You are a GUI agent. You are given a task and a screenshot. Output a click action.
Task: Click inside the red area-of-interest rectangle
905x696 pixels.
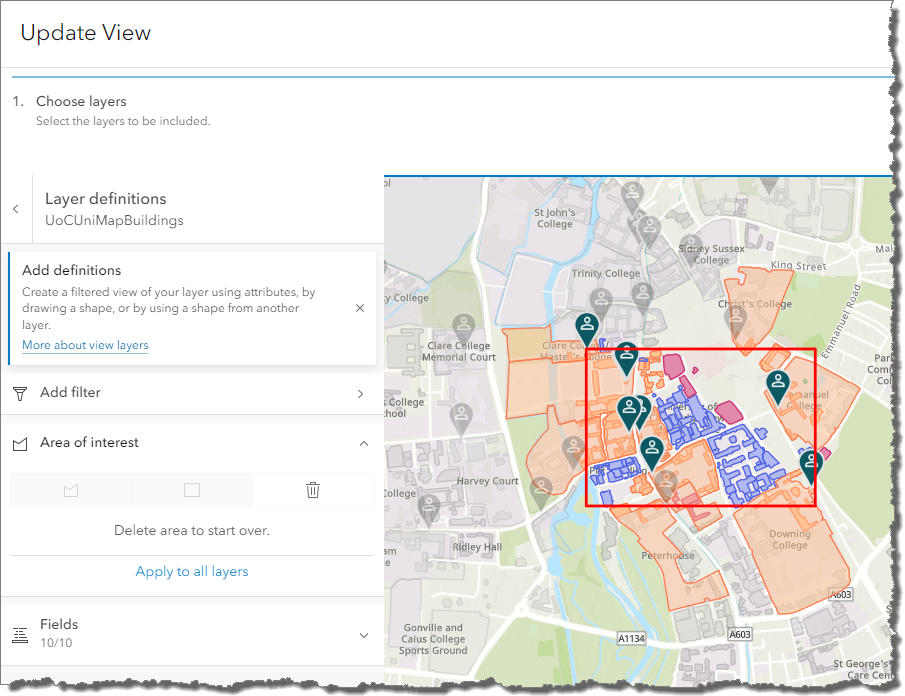[700, 425]
